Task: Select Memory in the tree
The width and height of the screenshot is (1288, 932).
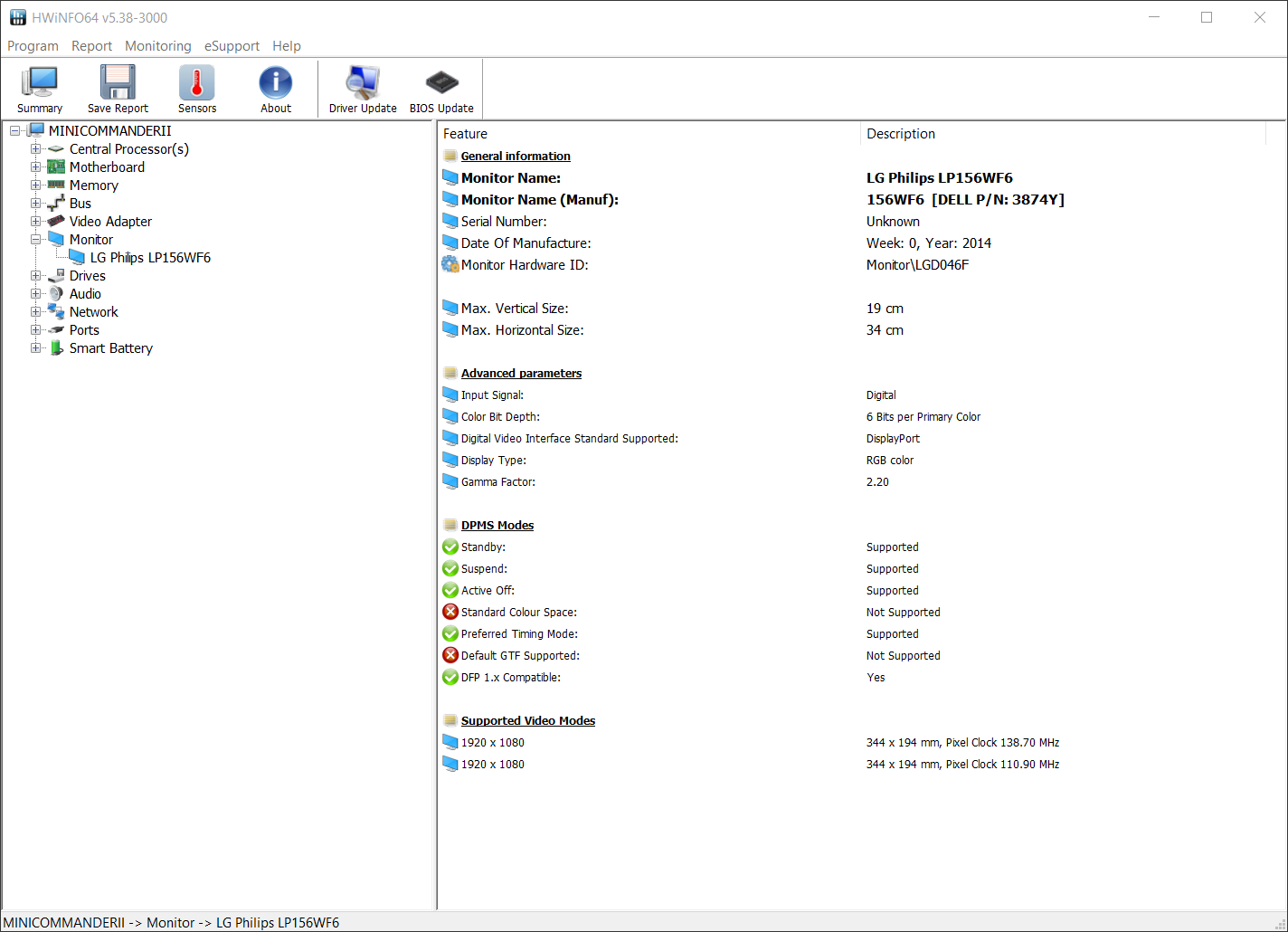Action: [94, 185]
